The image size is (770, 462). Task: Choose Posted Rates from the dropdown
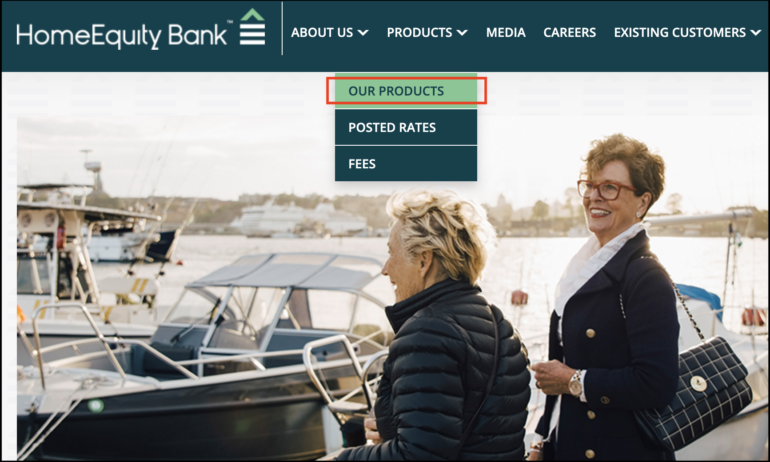(406, 127)
